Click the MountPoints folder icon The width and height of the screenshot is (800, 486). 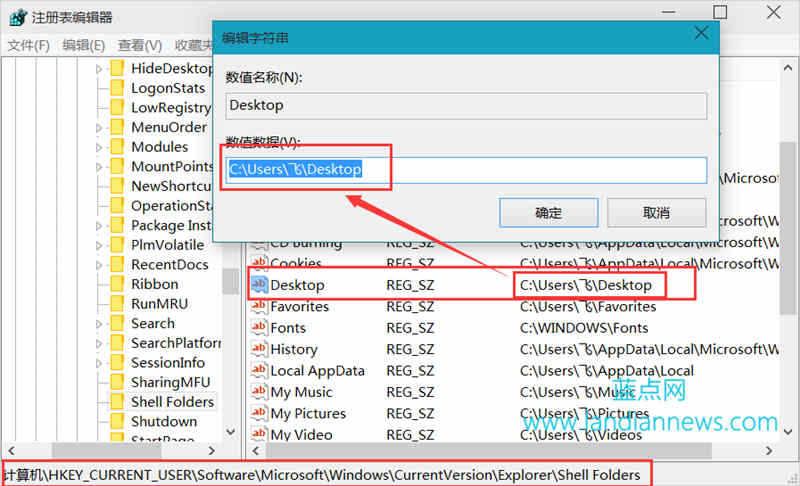(117, 166)
